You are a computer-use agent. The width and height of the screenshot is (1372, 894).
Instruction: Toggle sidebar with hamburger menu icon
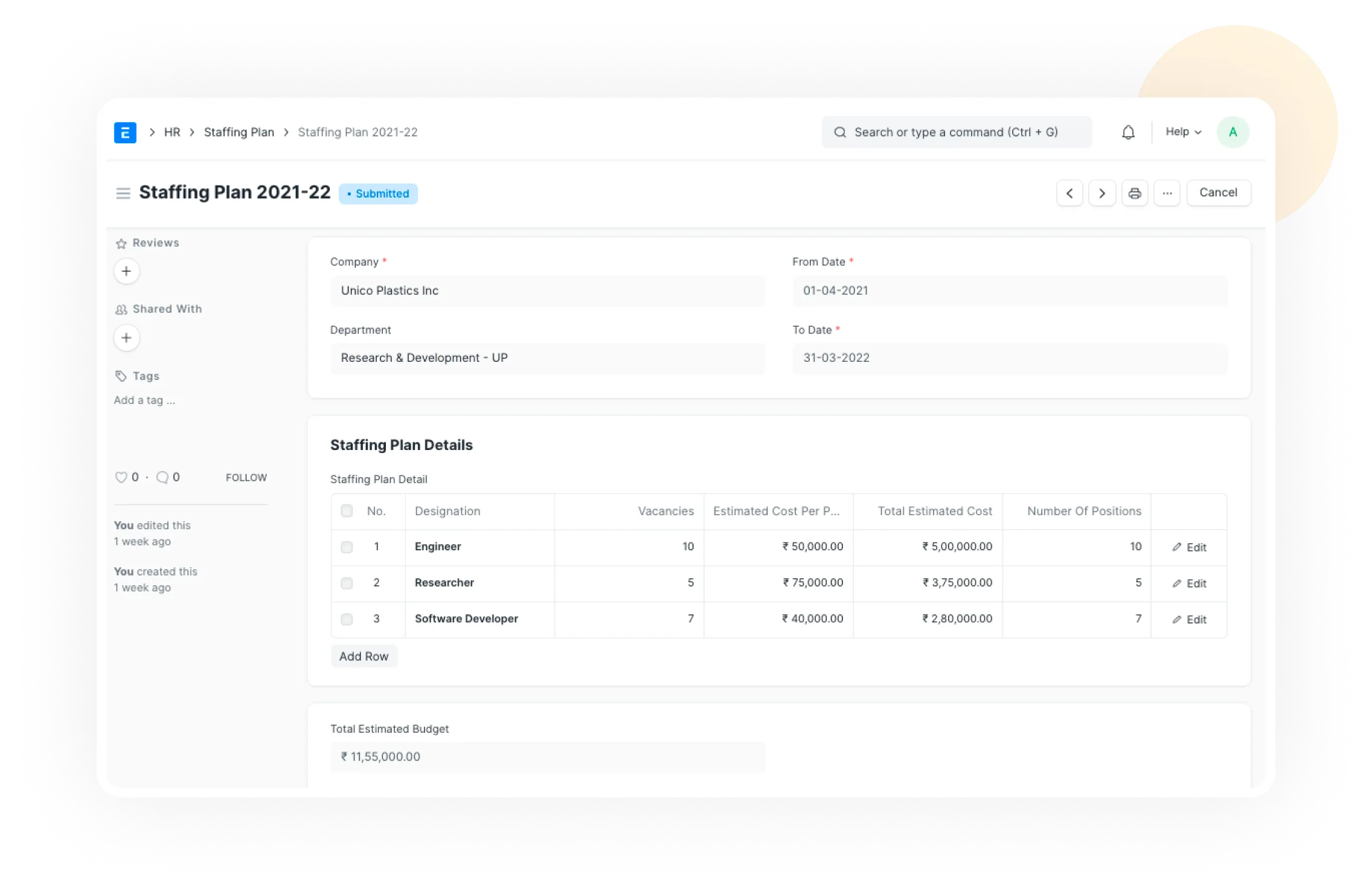pyautogui.click(x=123, y=193)
